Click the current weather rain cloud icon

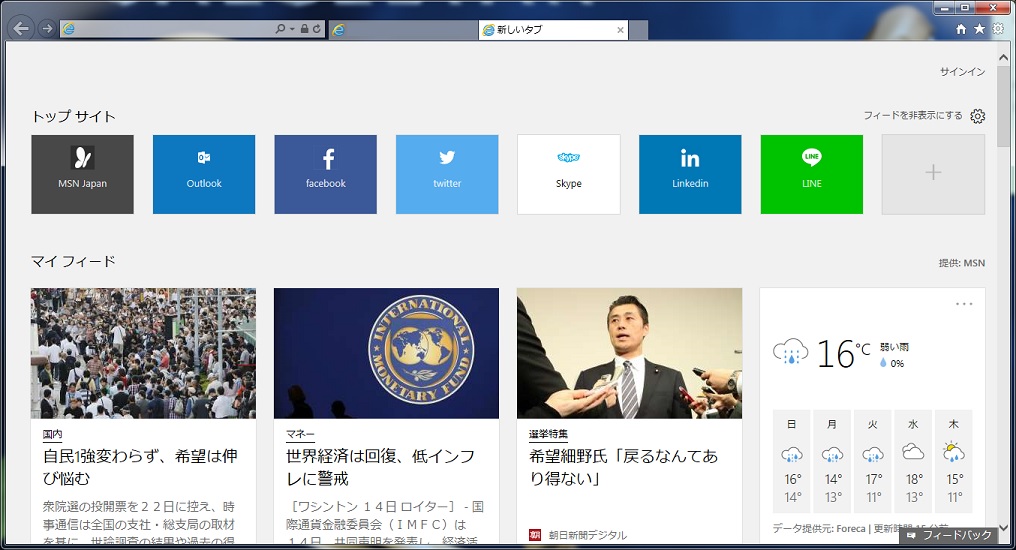tap(791, 352)
